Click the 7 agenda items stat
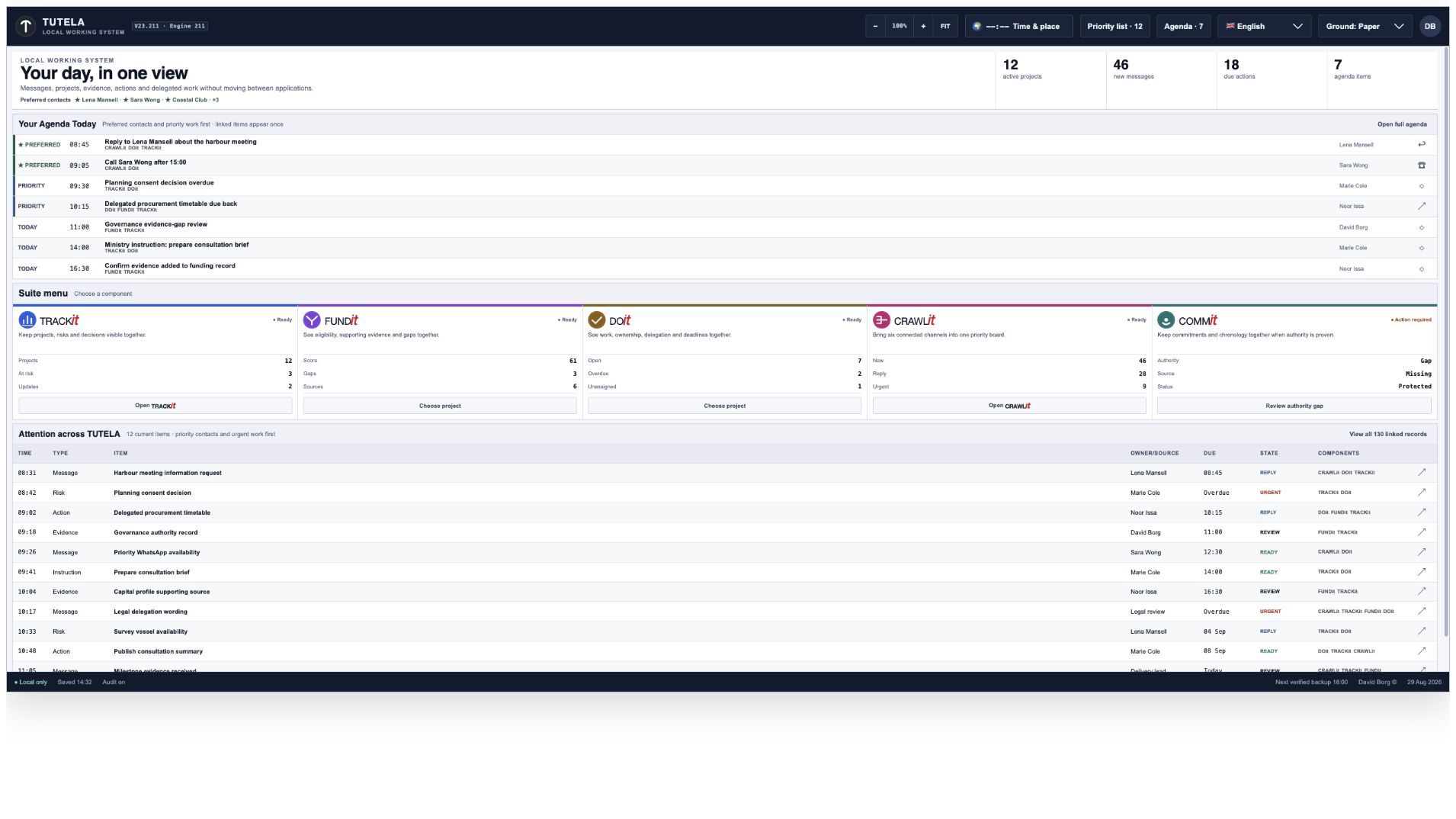This screenshot has height=819, width=1456. coord(1382,79)
